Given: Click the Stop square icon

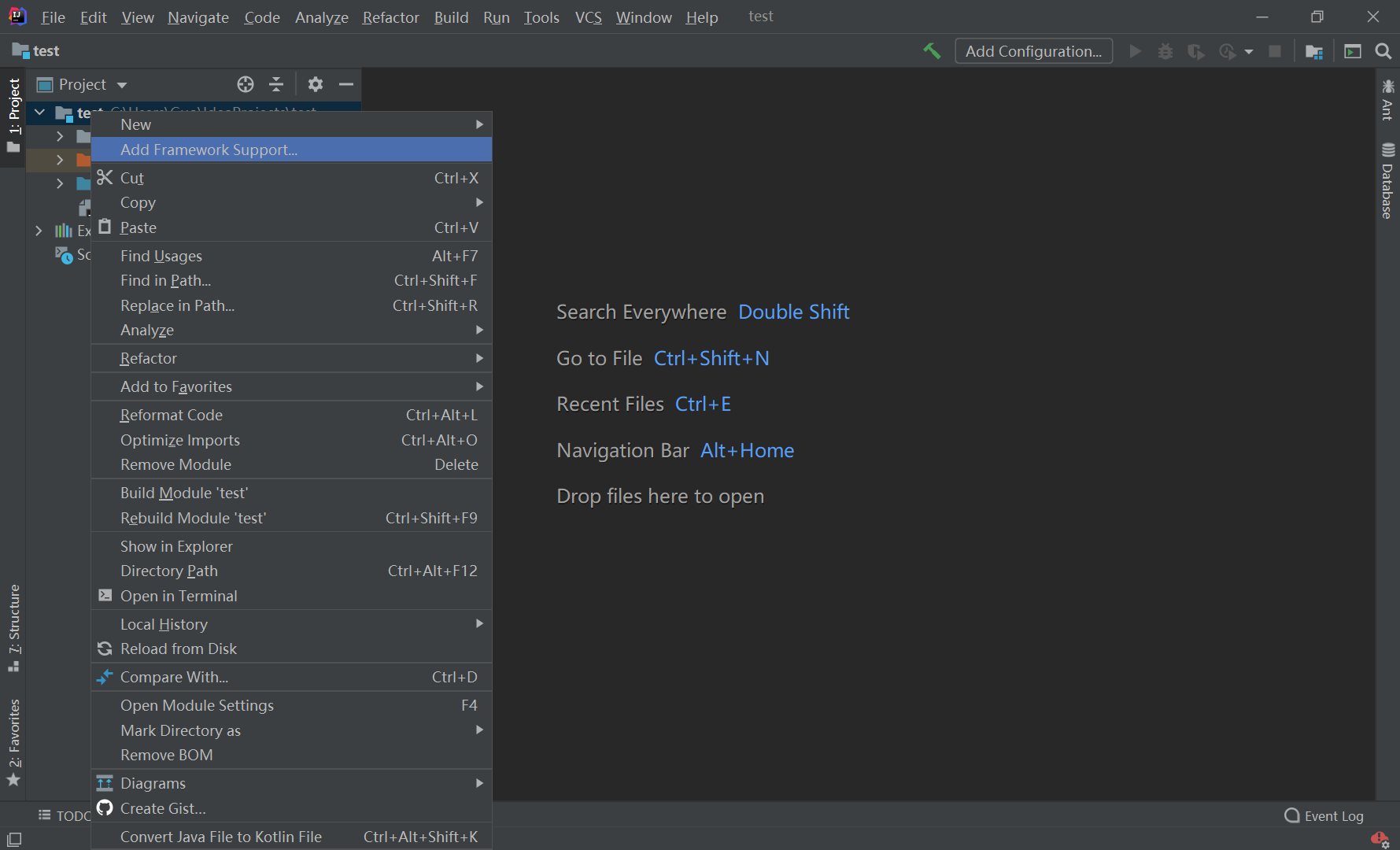Looking at the screenshot, I should 1275,51.
